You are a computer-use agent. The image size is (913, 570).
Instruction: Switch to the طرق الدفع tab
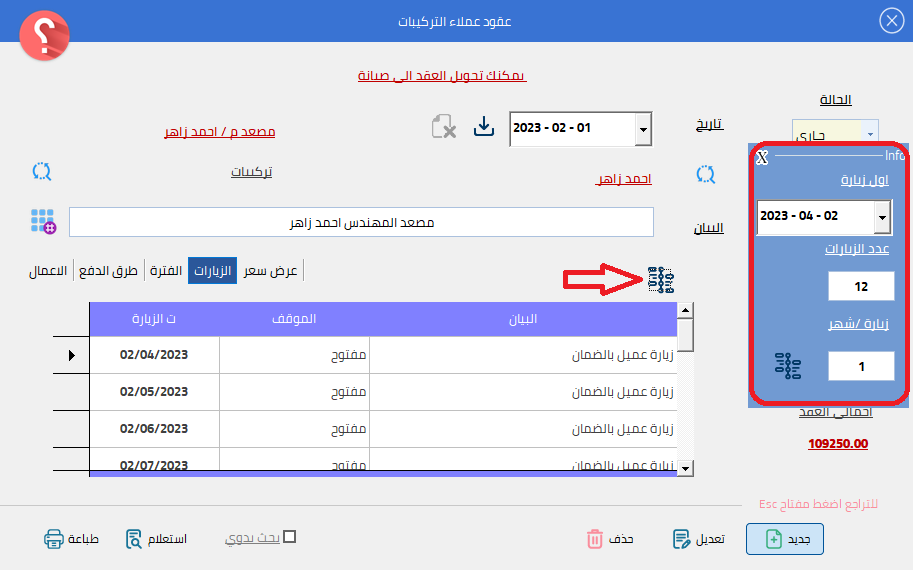pyautogui.click(x=109, y=271)
